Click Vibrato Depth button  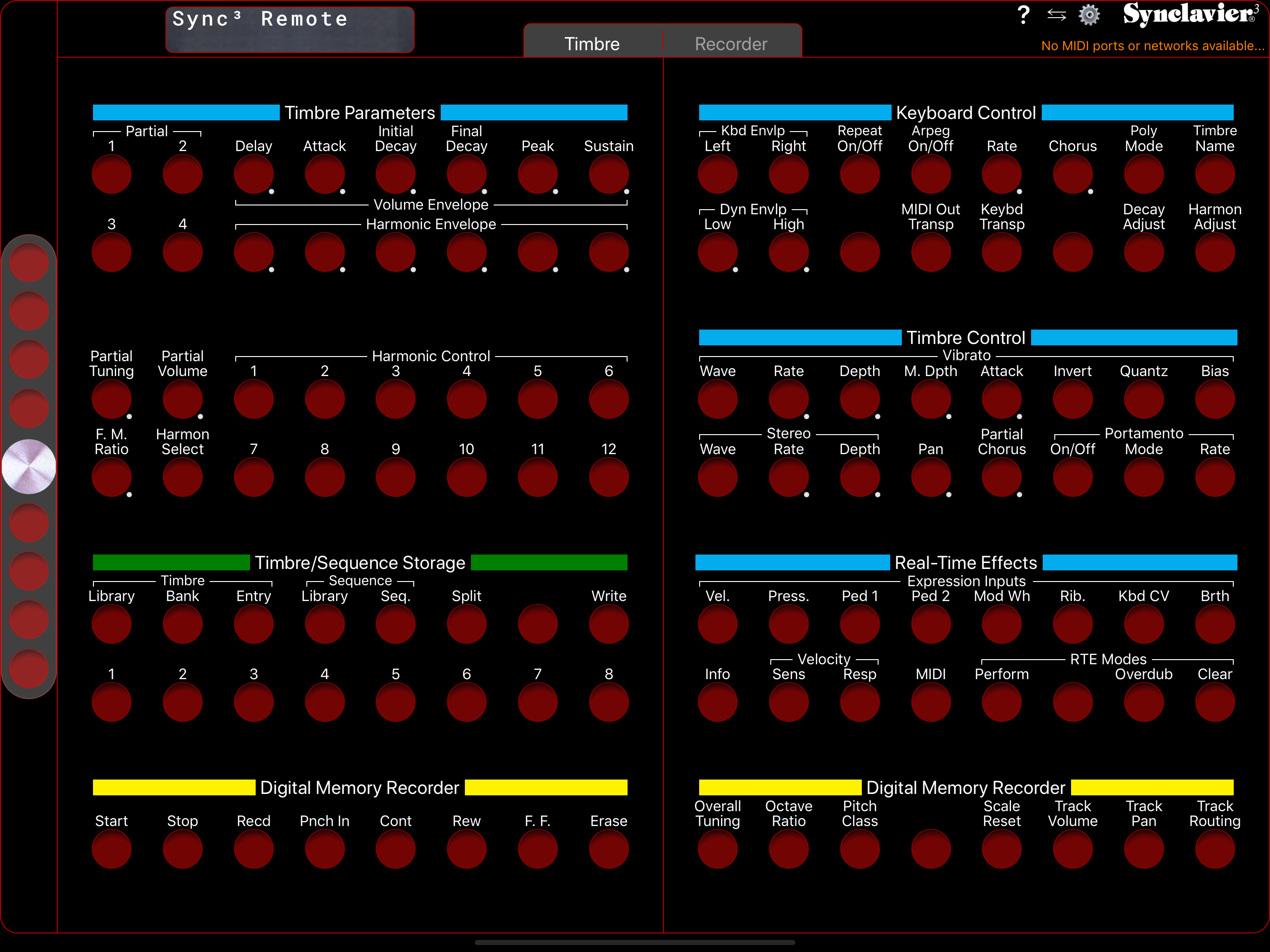[x=860, y=400]
